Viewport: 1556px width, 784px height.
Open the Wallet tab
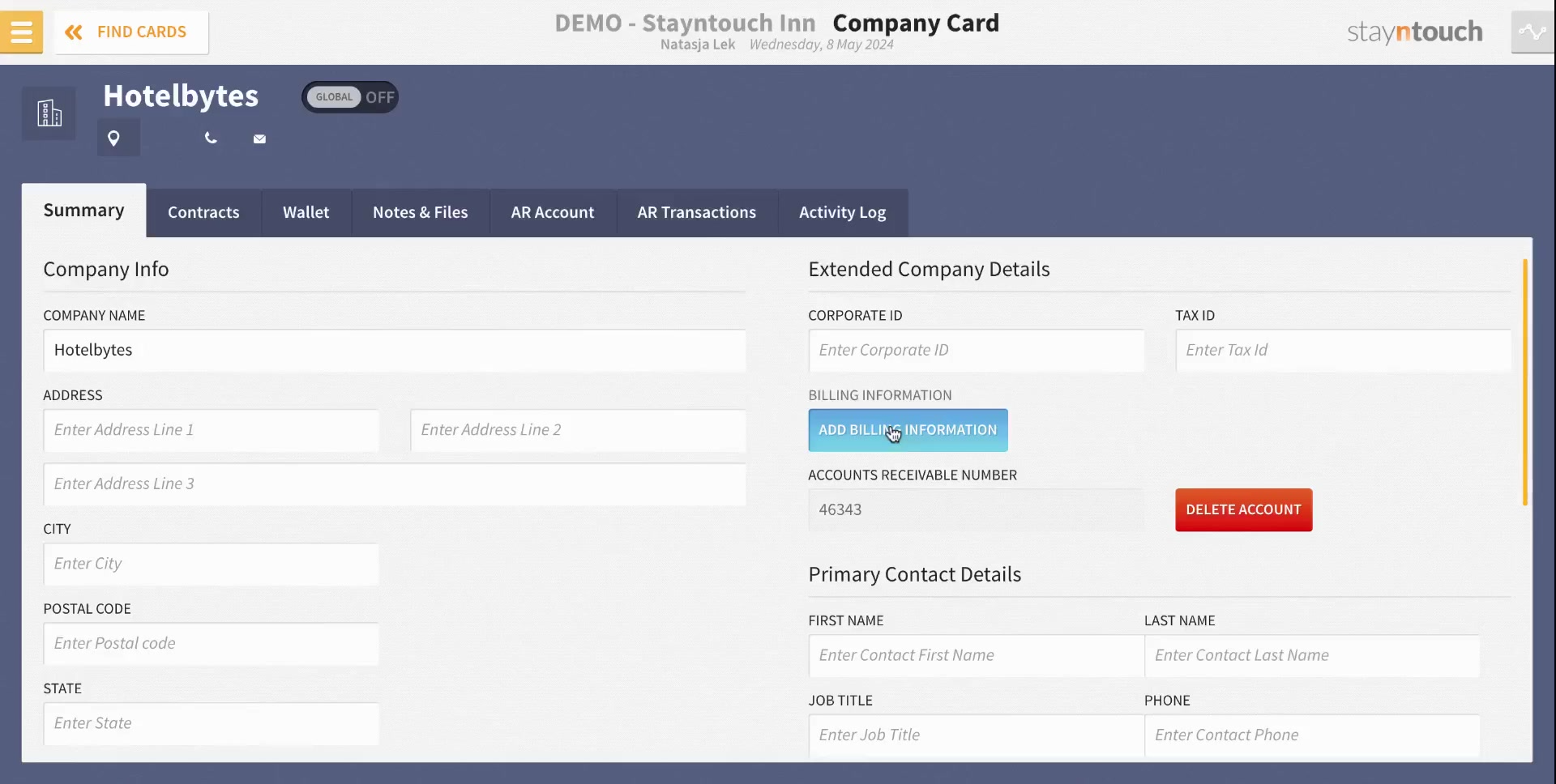(306, 213)
